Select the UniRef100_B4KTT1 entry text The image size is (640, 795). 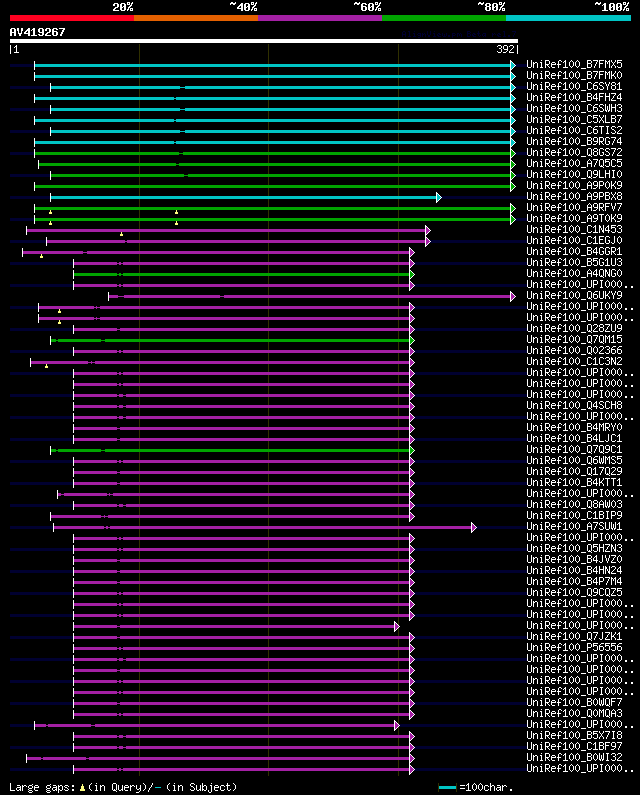point(574,483)
